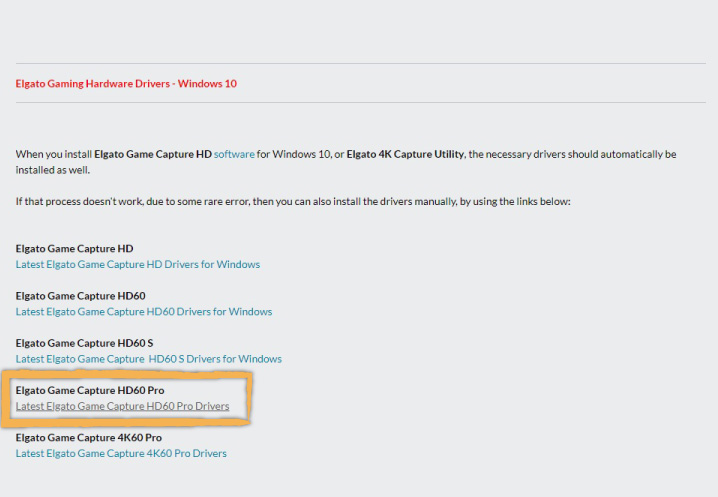Select the bold 'Elgato Game Capture HD60 Pro' heading
This screenshot has width=718, height=497.
pos(90,390)
